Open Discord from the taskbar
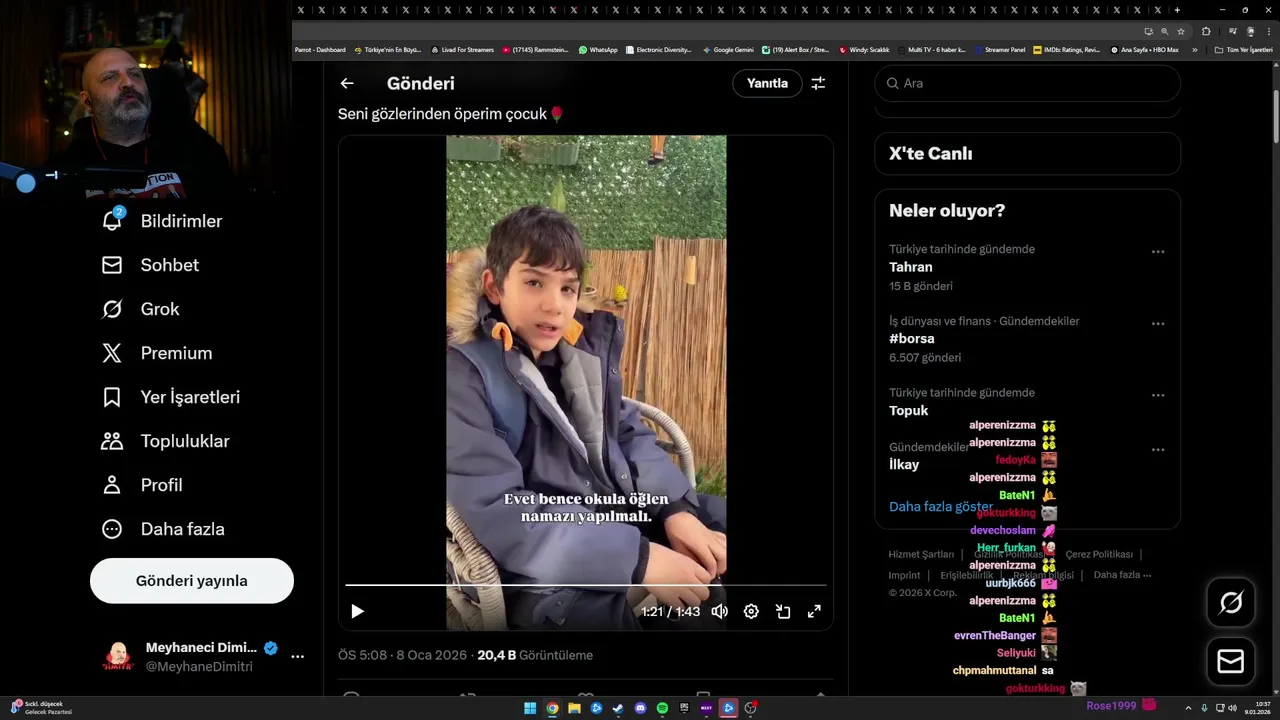 pyautogui.click(x=641, y=708)
